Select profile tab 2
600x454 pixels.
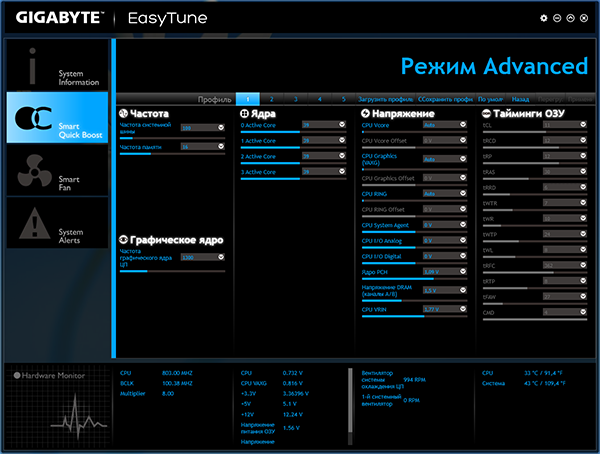point(272,99)
